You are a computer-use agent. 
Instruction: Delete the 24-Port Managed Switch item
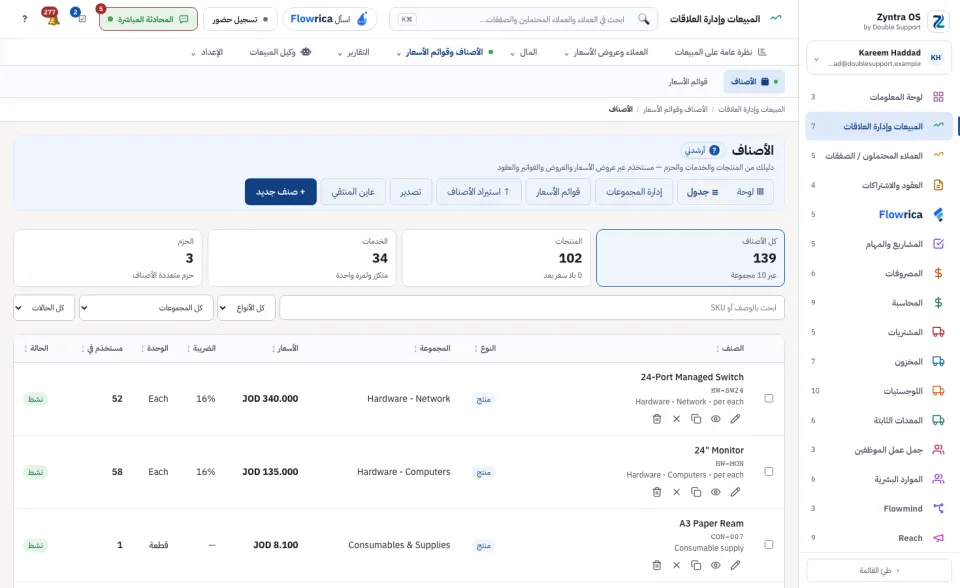coord(657,419)
